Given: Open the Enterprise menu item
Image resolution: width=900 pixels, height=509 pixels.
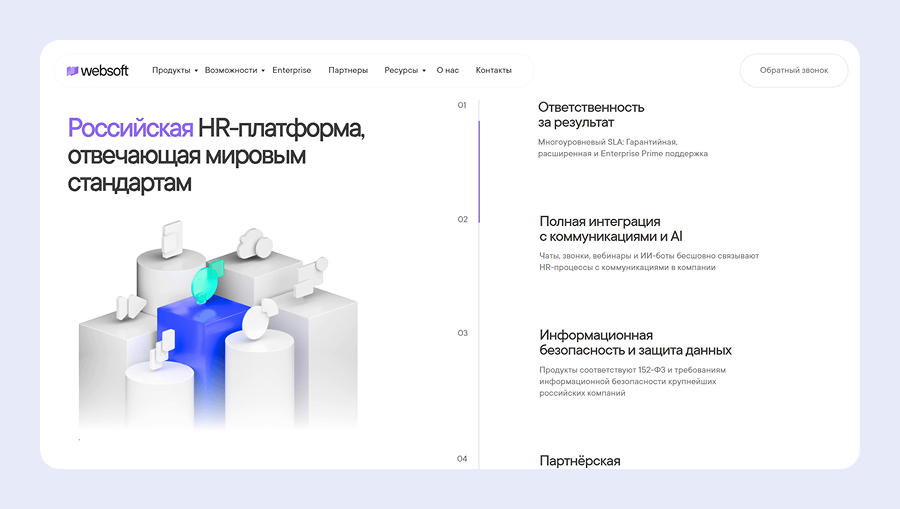Looking at the screenshot, I should coord(291,71).
